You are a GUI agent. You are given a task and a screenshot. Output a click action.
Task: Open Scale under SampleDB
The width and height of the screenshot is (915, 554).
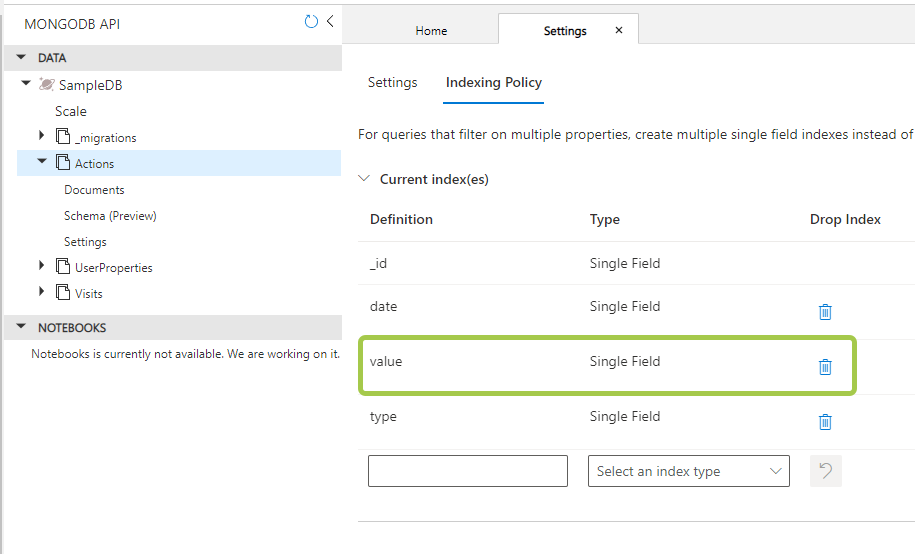pyautogui.click(x=71, y=111)
